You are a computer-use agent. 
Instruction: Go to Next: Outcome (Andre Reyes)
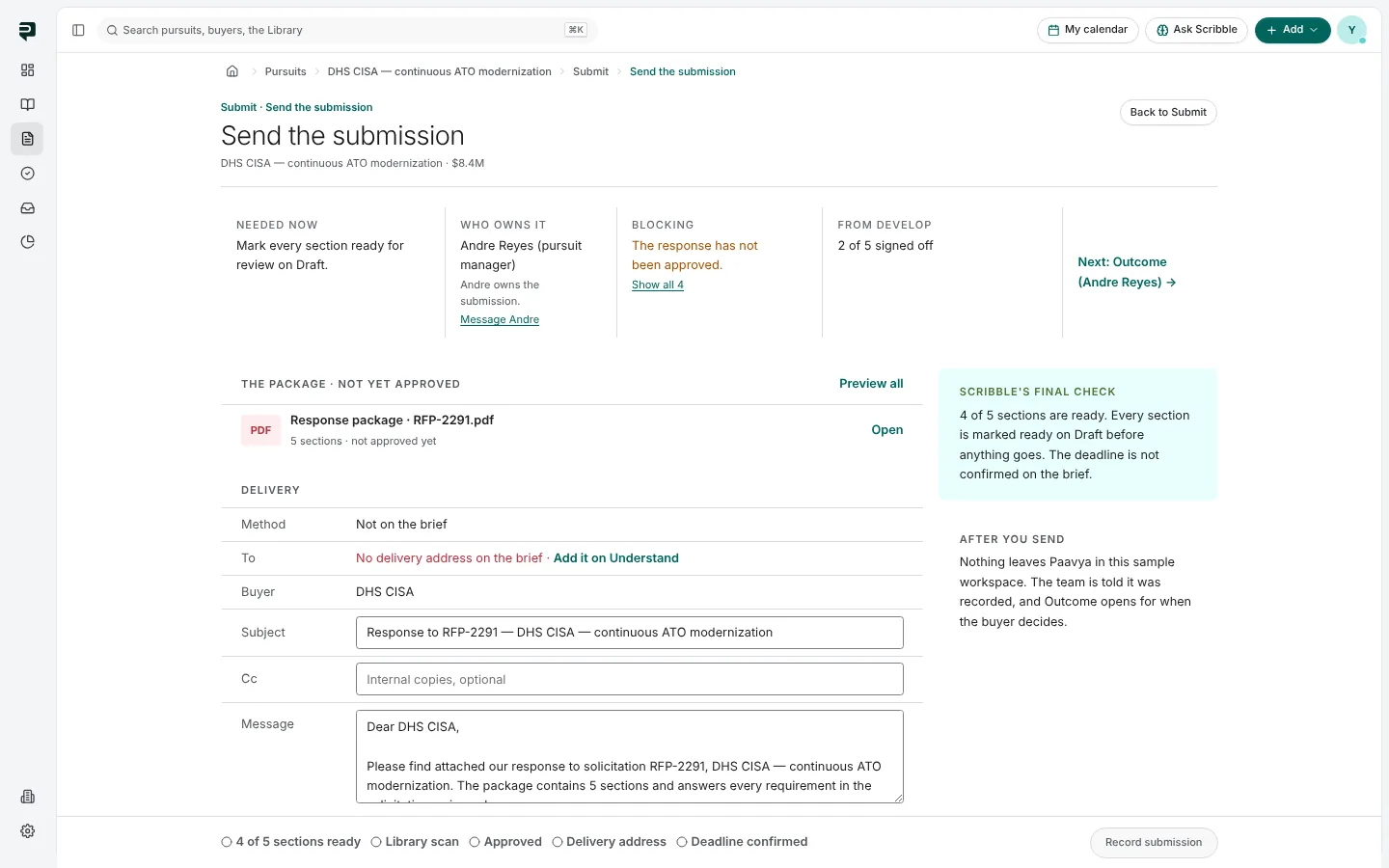point(1127,272)
